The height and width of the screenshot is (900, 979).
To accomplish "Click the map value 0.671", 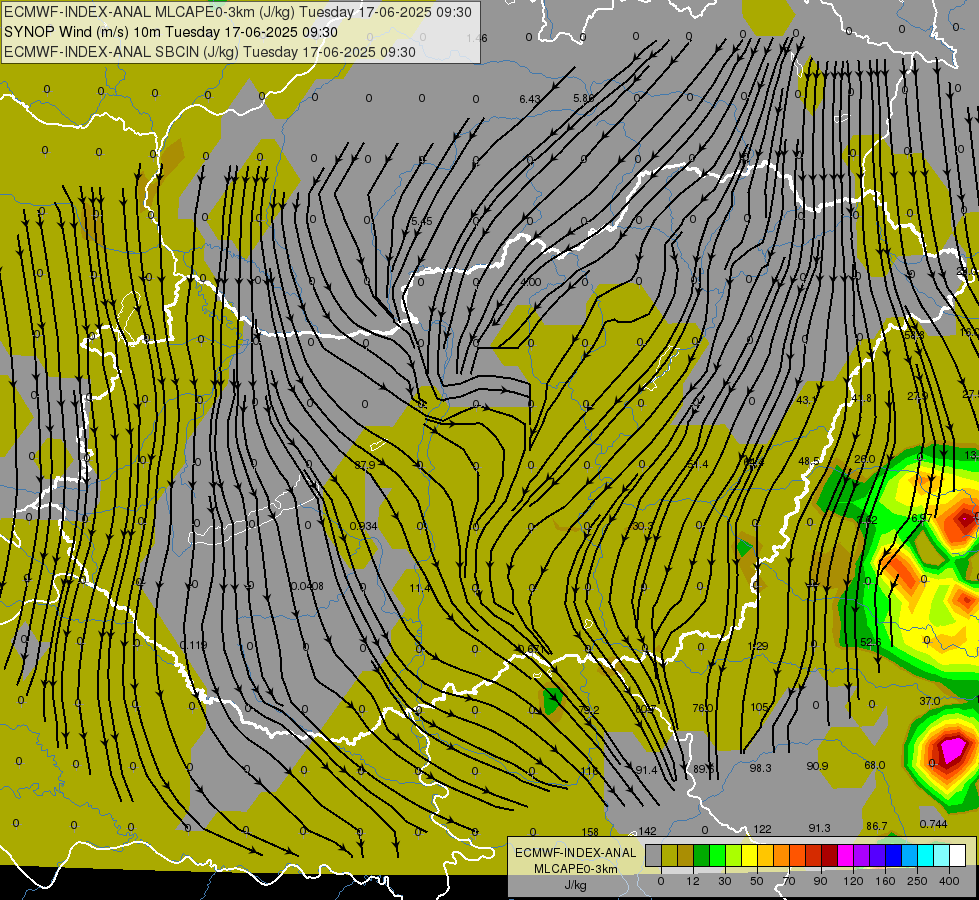I will click(531, 649).
